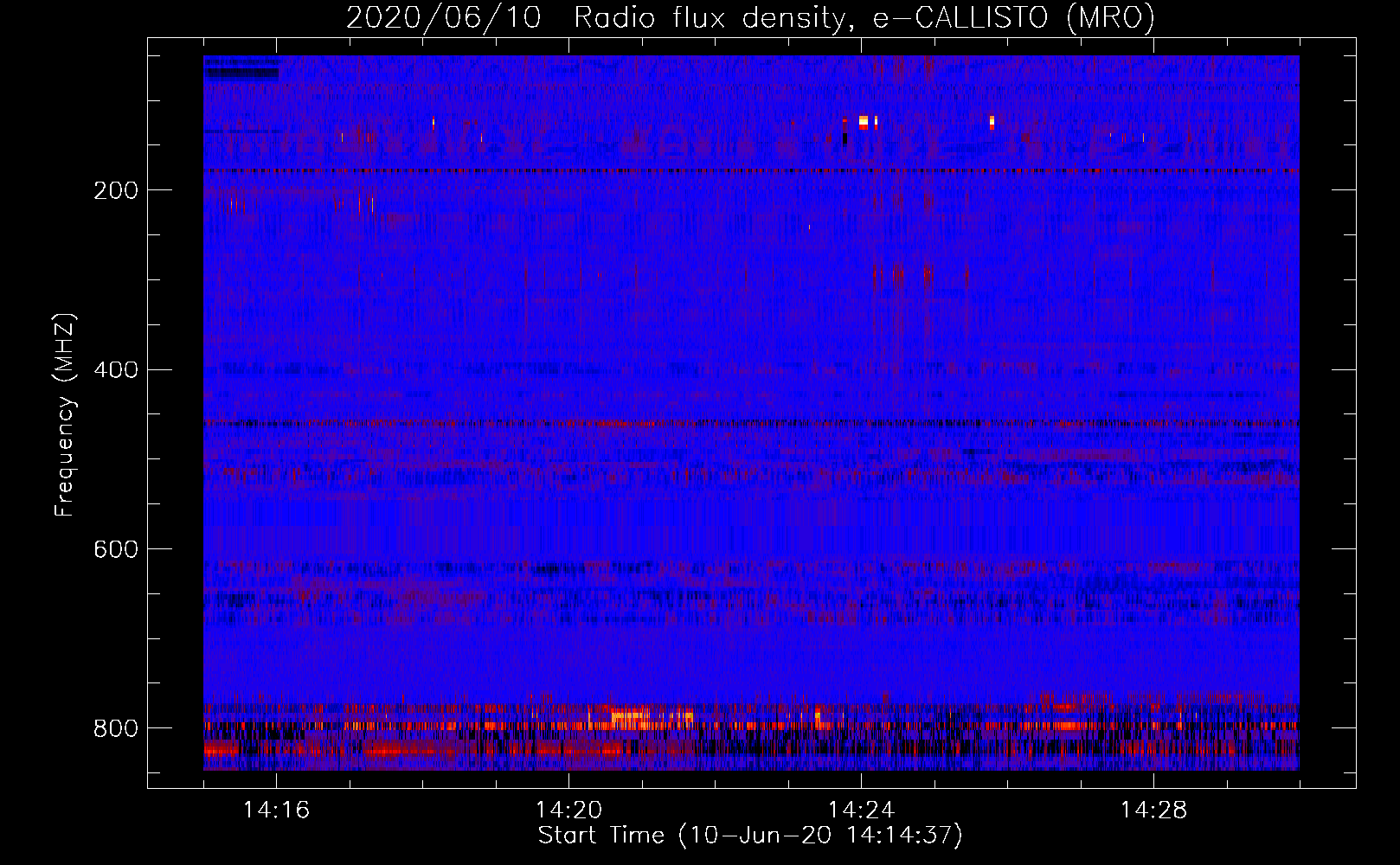Click the 14:16 time tick label

pos(276,811)
